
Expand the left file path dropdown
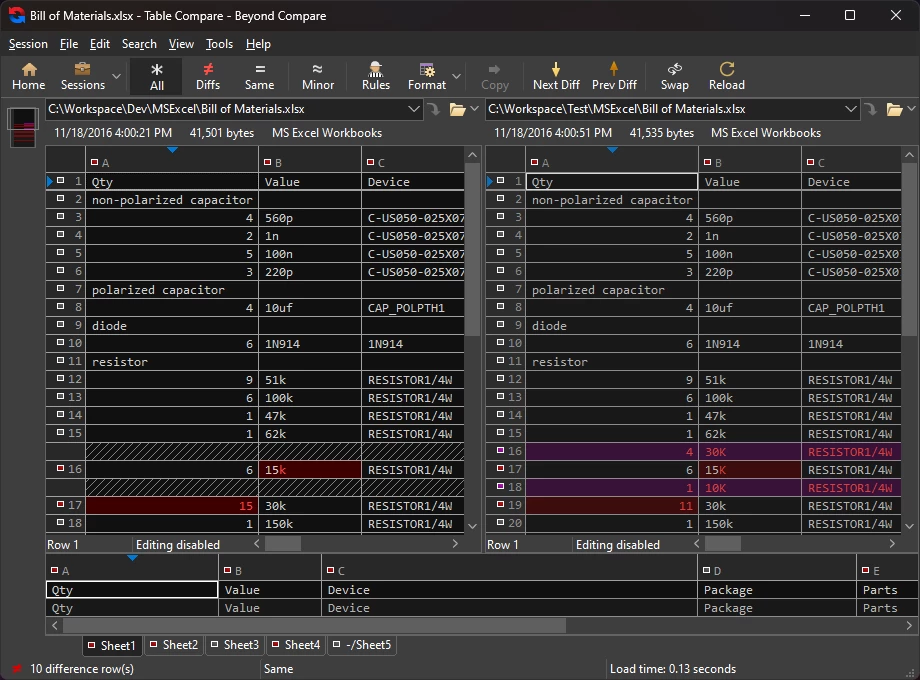tap(415, 109)
